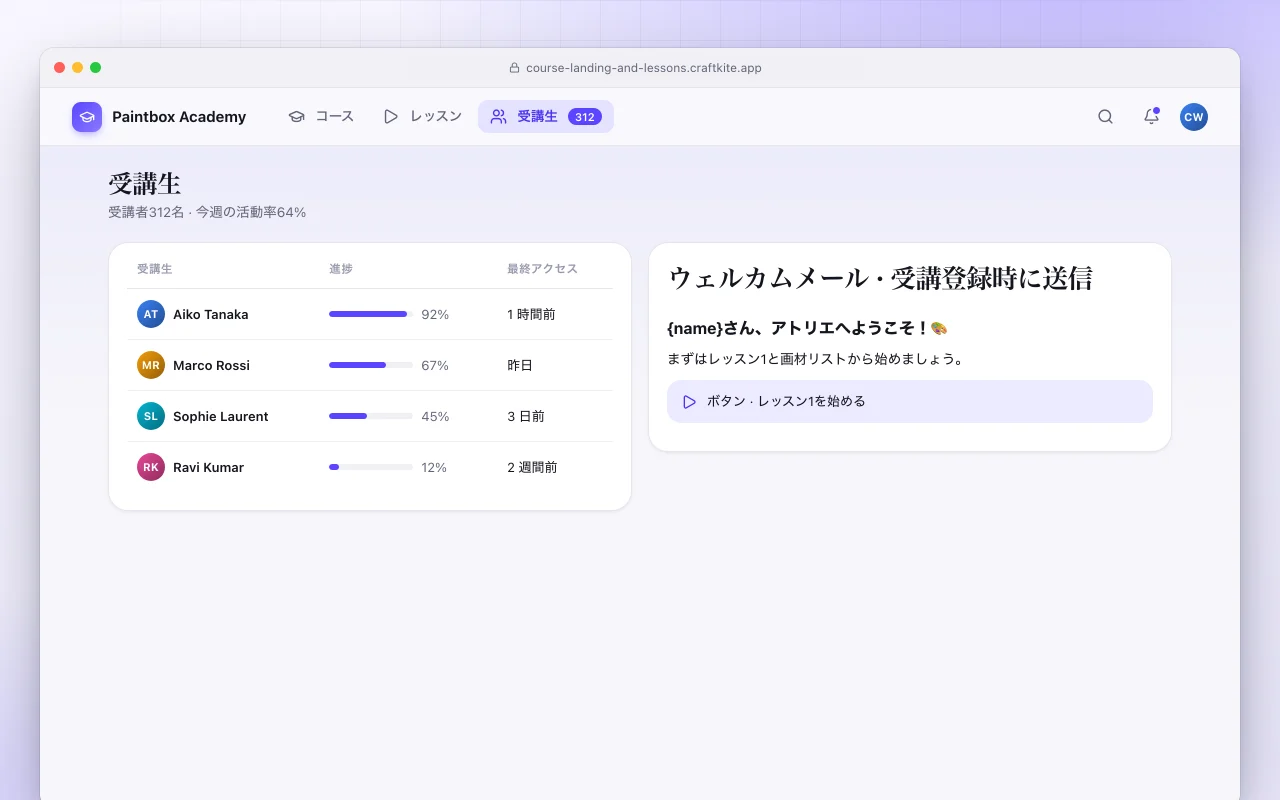Click Ravi Kumar's 12% progress bar

(371, 467)
